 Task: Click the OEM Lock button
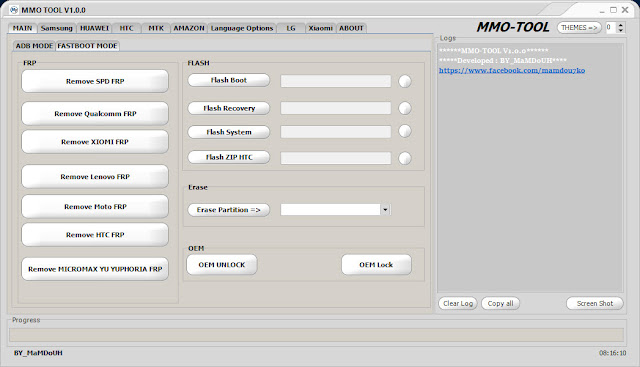click(x=376, y=265)
